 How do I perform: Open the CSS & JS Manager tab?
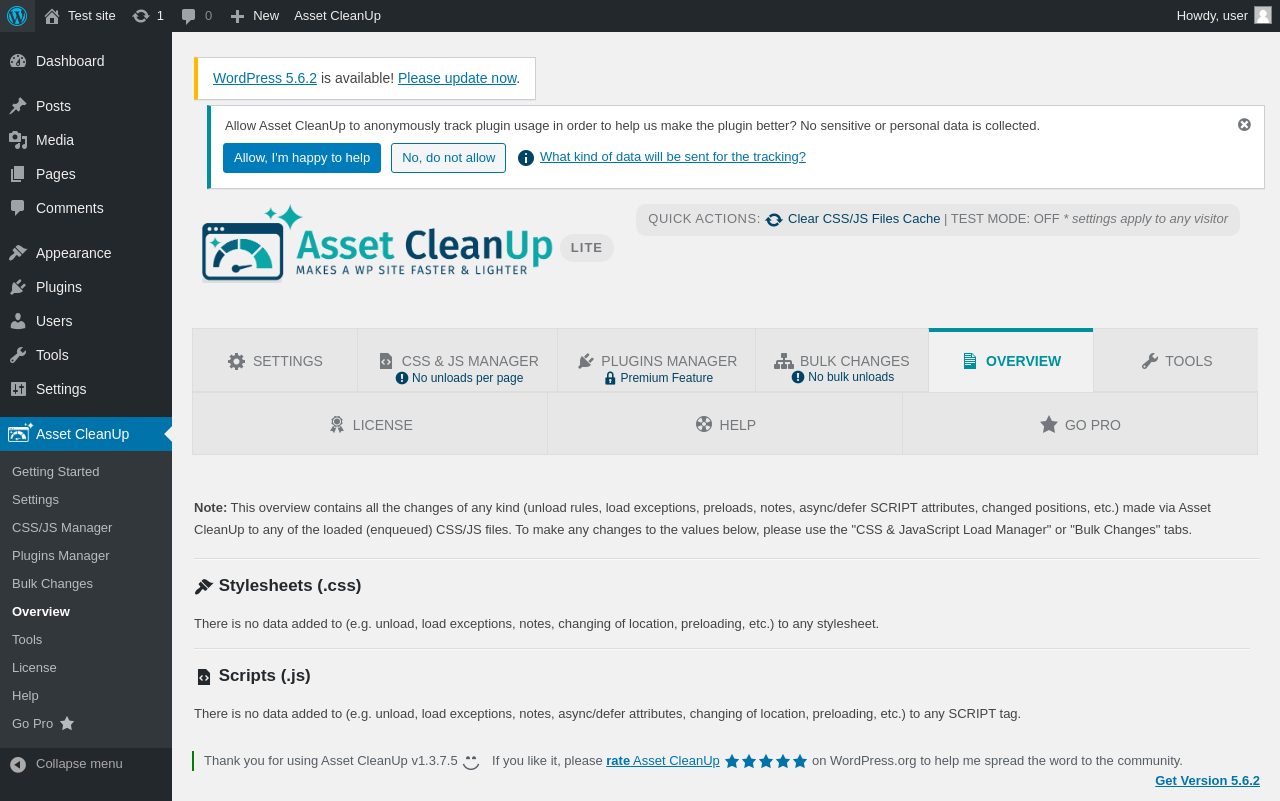tap(458, 361)
